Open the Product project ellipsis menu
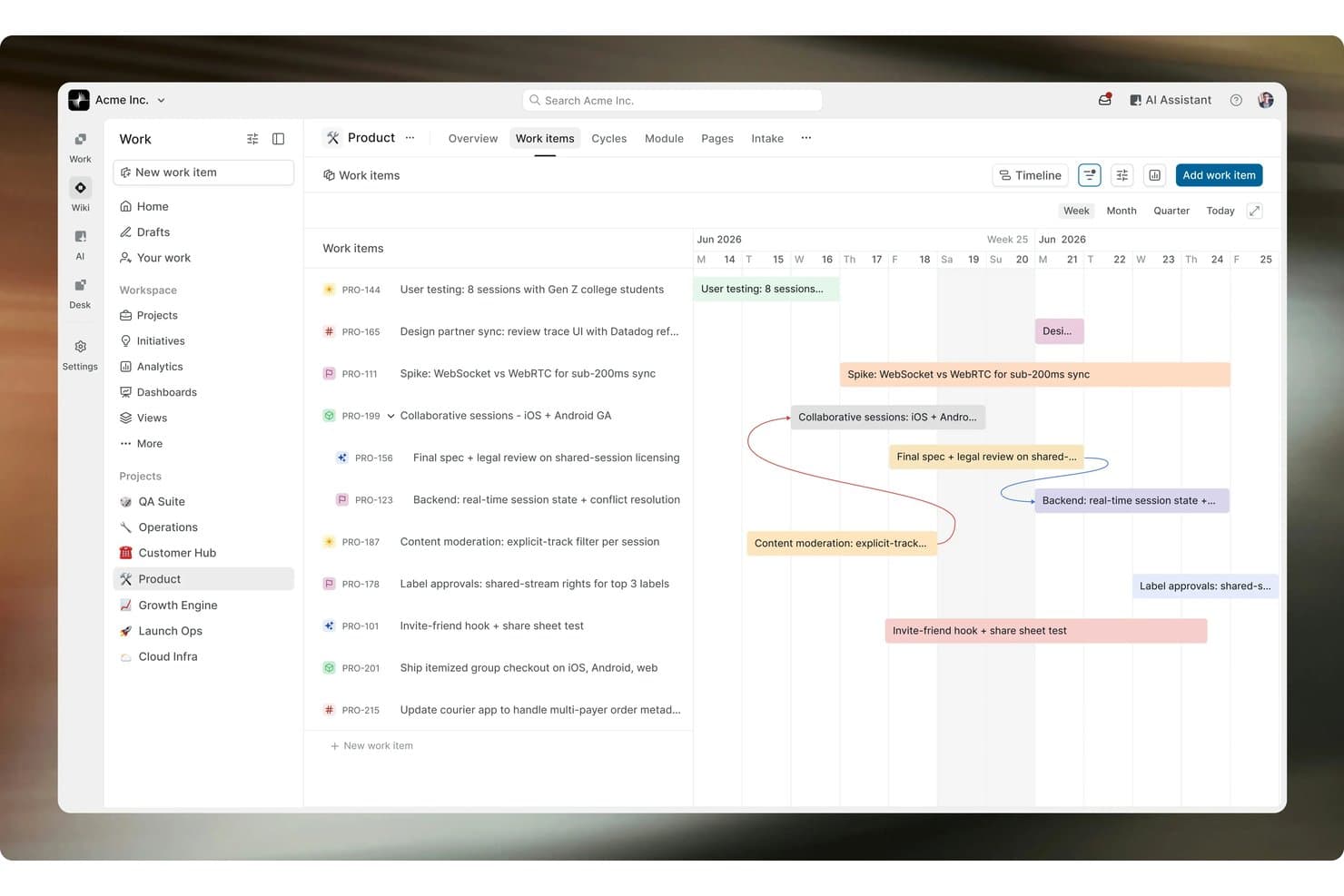This screenshot has width=1344, height=896. pos(410,138)
